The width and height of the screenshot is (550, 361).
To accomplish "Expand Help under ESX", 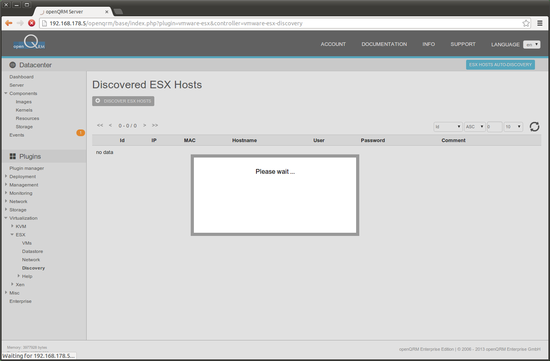I will pyautogui.click(x=18, y=276).
